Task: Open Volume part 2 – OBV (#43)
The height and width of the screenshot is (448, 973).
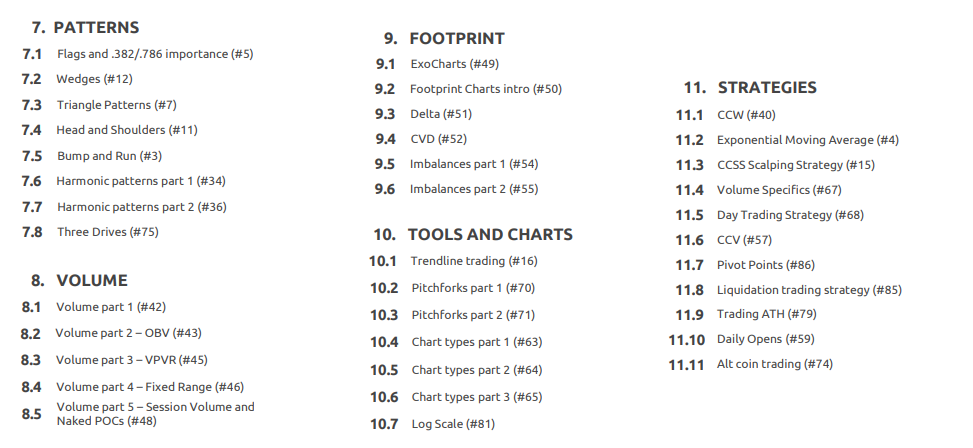Action: (128, 333)
